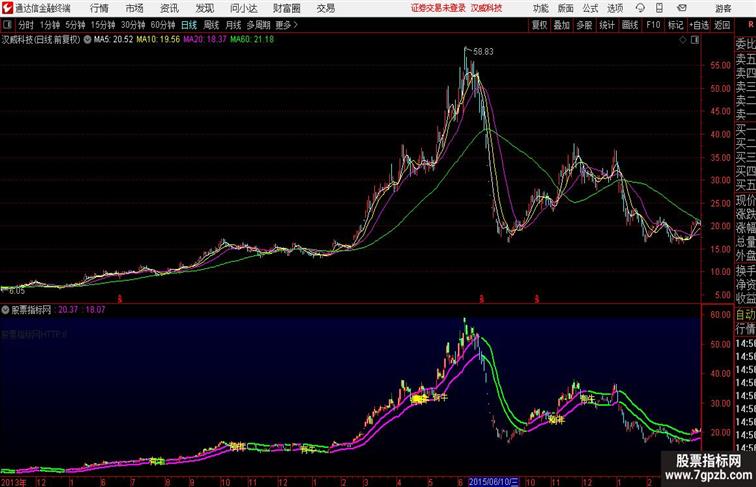Viewport: 756px width, 487px height.
Task: Click the panel layout icon beside the diamond
Action: tap(695, 40)
